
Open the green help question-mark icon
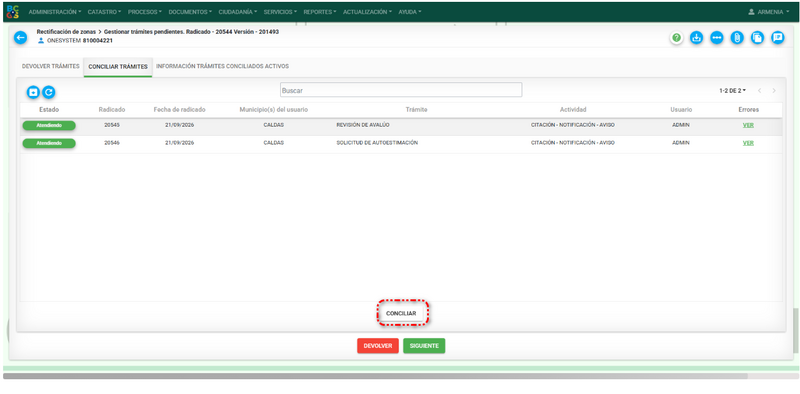coord(677,38)
